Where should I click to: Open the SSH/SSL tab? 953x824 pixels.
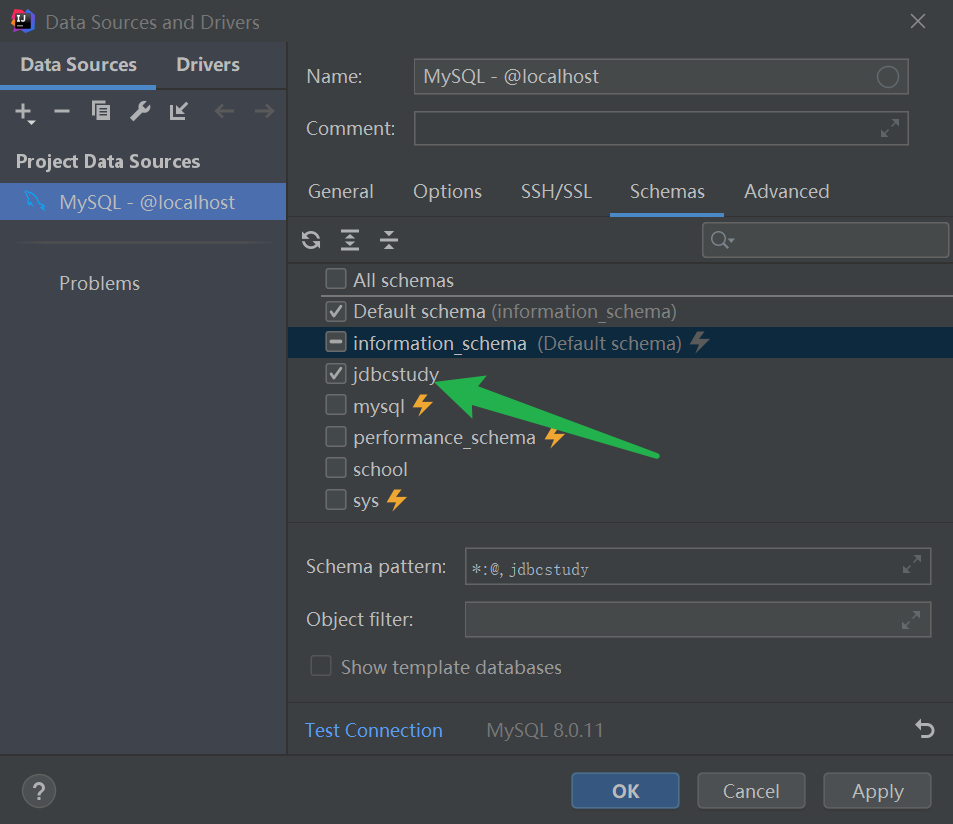(556, 191)
